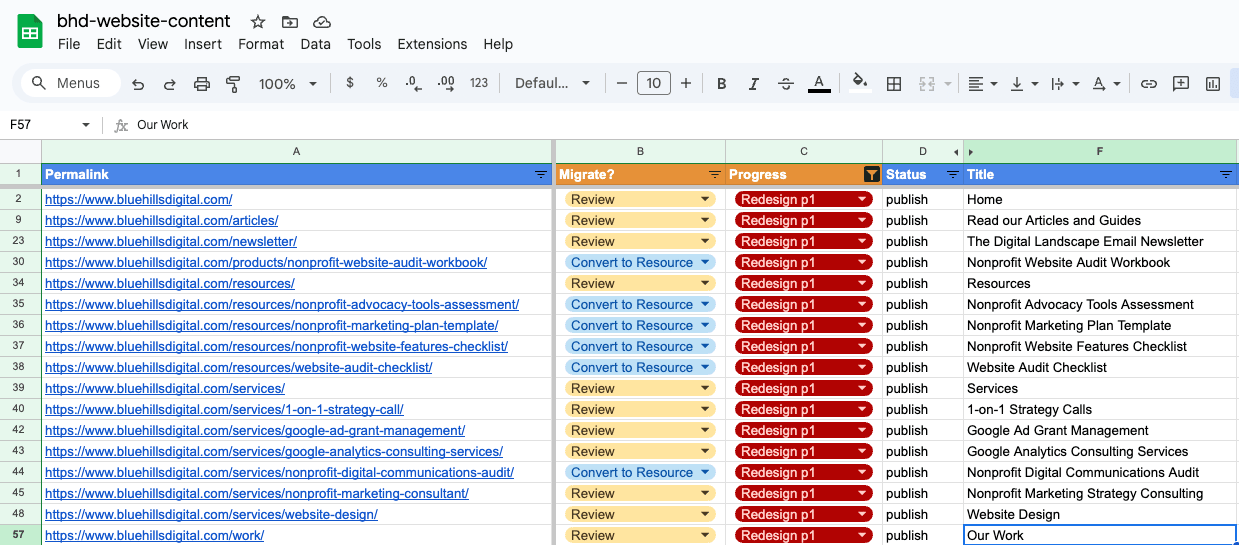This screenshot has width=1239, height=545.
Task: Toggle strikethrough formatting
Action: (x=786, y=84)
